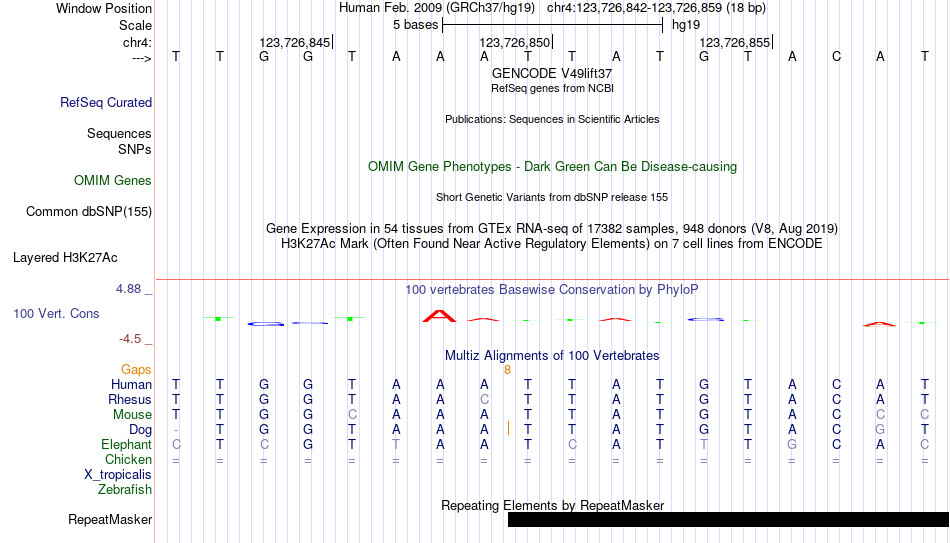Click the Window Position label
This screenshot has height=543, width=950.
pyautogui.click(x=104, y=8)
